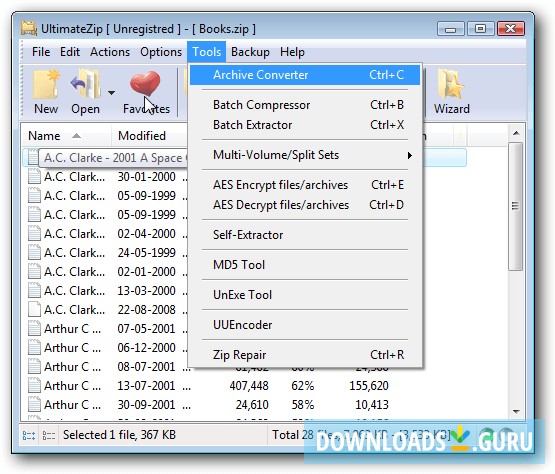Minimize the UltimateZip window
This screenshot has height=474, width=555.
point(450,29)
